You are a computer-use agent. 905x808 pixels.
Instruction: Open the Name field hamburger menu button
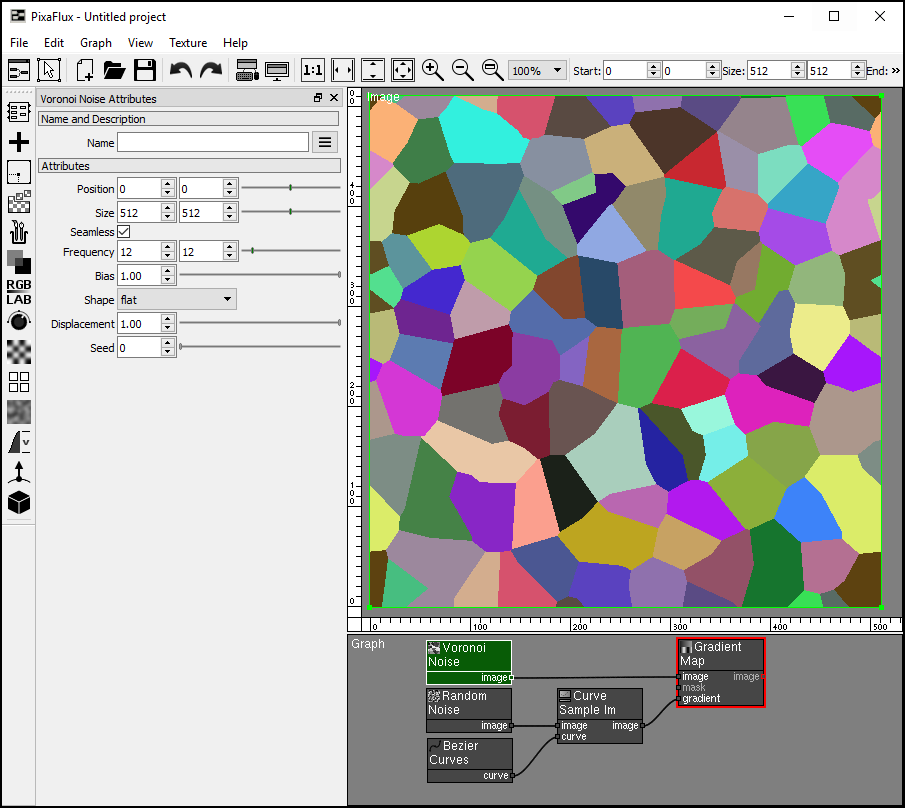(x=324, y=142)
